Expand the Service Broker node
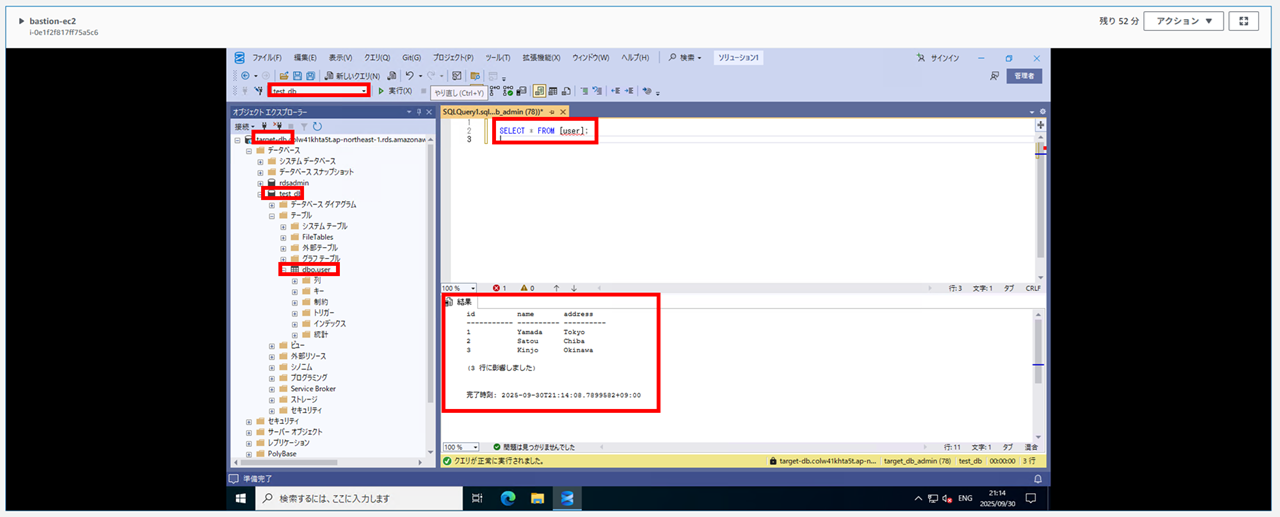The image size is (1280, 517). coord(271,388)
